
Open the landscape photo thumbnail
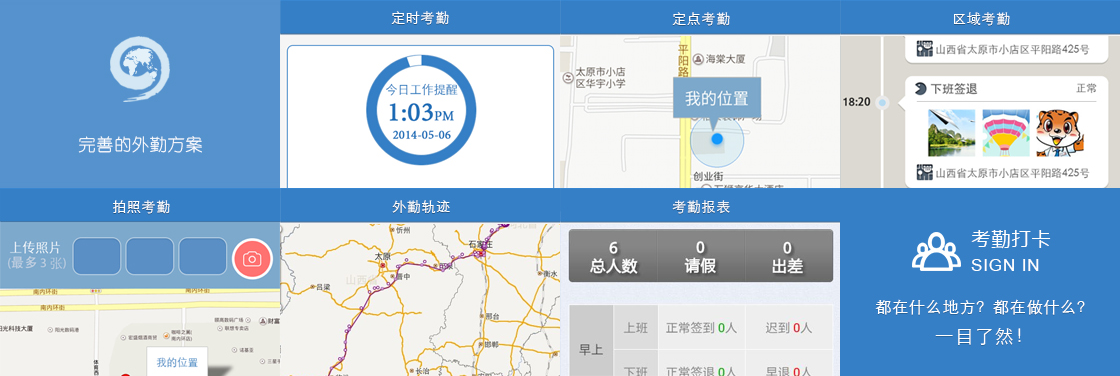[x=951, y=133]
